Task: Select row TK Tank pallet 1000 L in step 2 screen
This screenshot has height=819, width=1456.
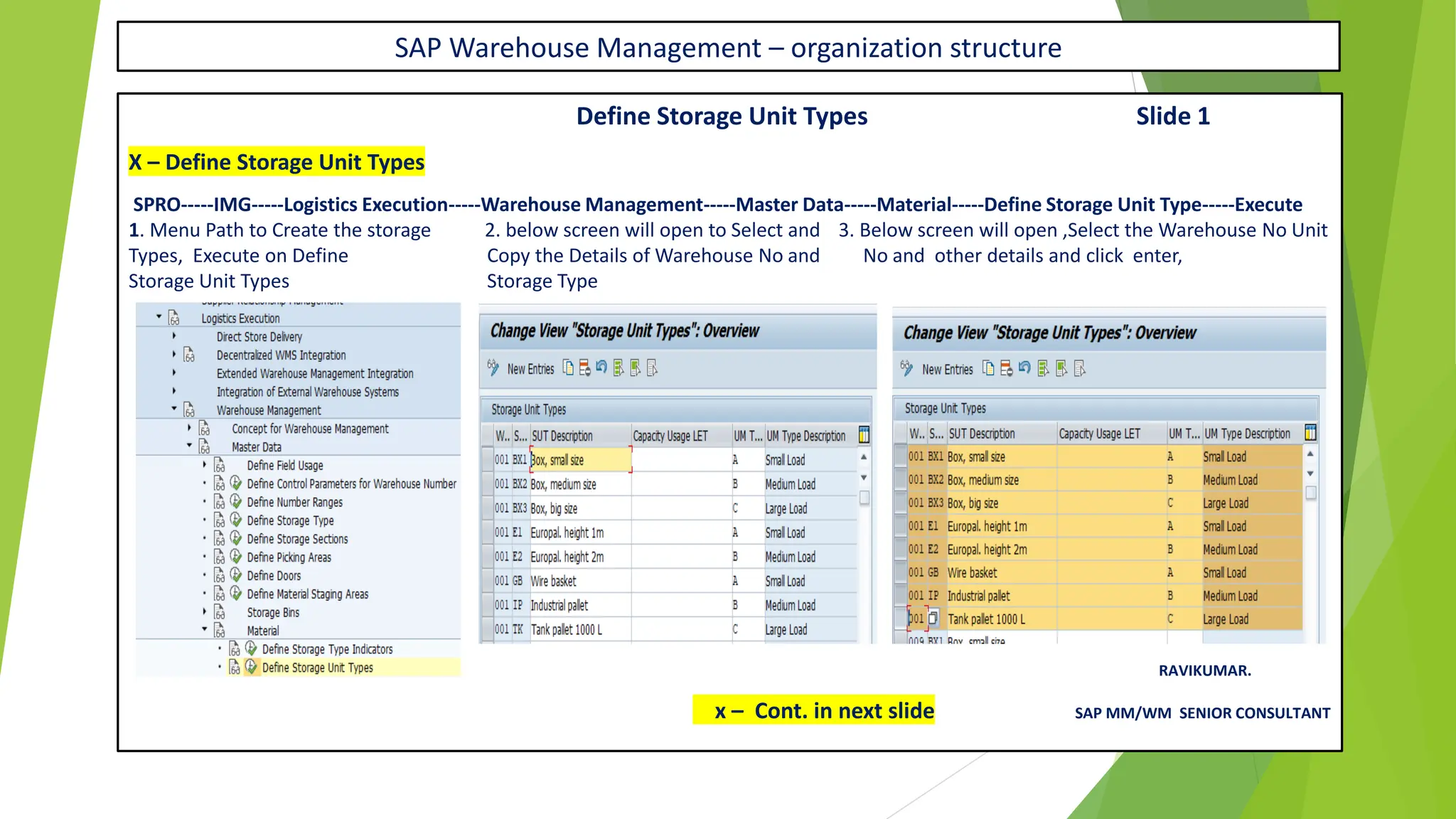Action: 487,629
